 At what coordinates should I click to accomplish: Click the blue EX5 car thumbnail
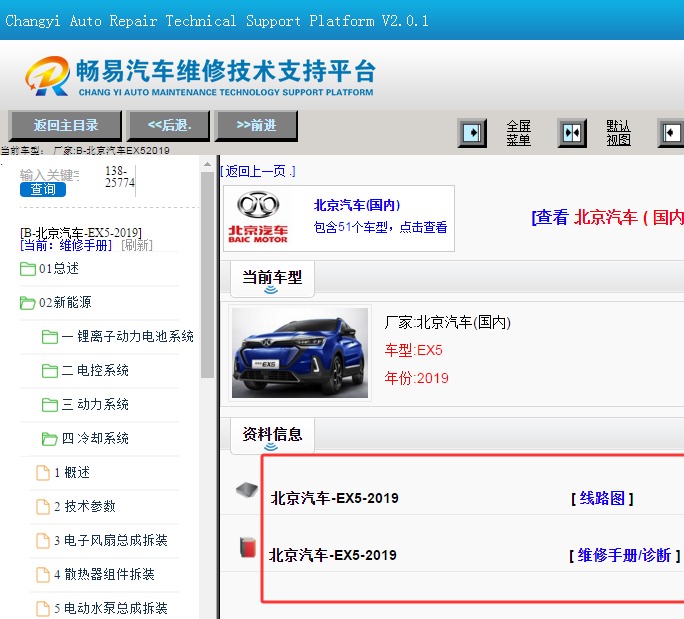pos(300,353)
